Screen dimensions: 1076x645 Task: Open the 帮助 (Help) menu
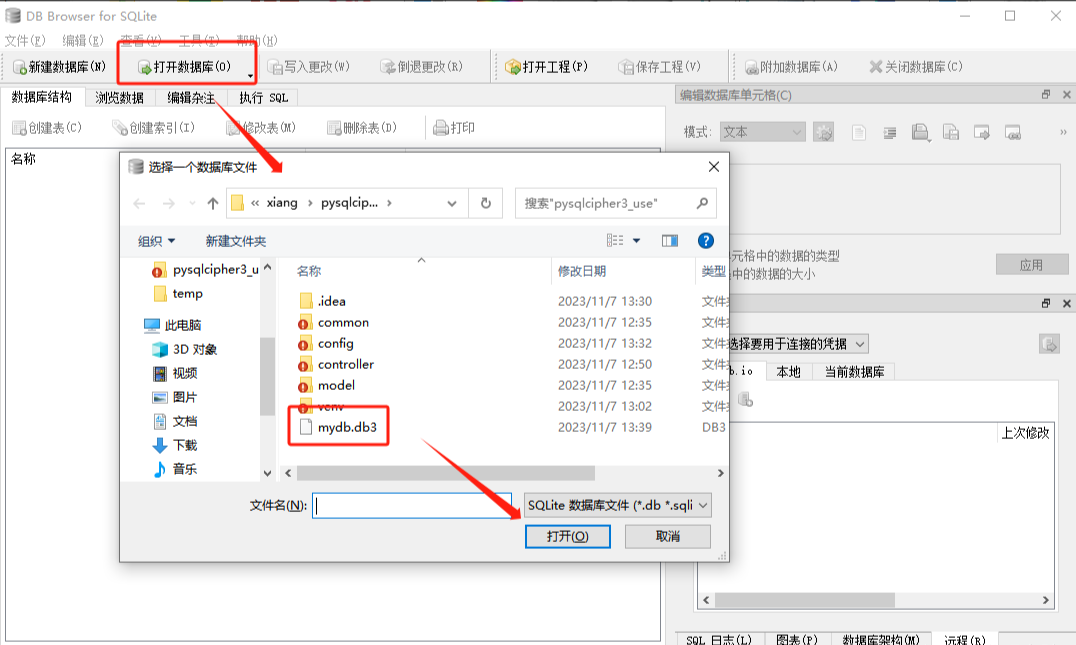[x=257, y=40]
